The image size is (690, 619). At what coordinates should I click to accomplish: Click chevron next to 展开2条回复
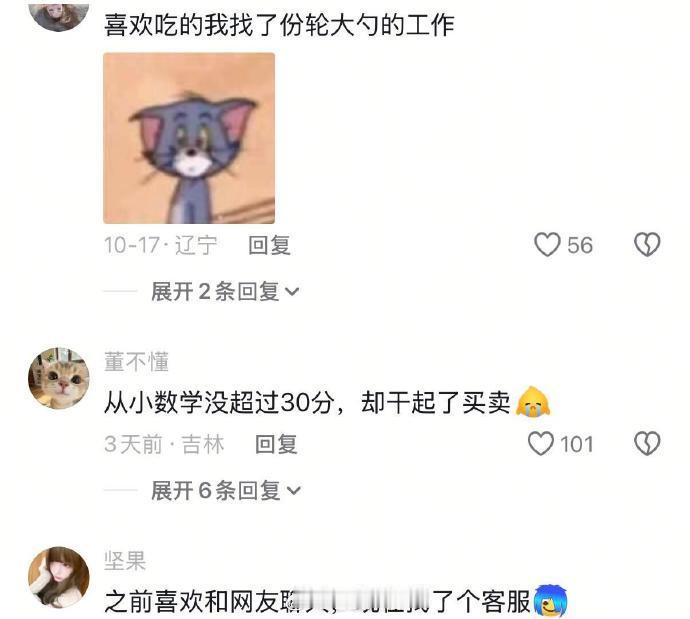[x=292, y=292]
